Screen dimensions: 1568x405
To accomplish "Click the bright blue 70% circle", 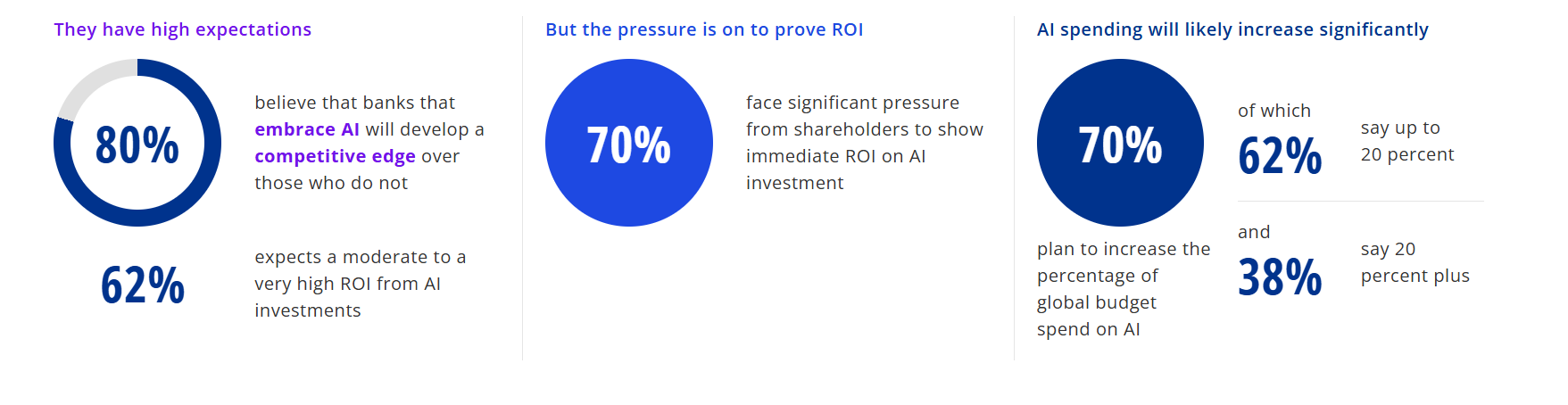I will pos(629,143).
